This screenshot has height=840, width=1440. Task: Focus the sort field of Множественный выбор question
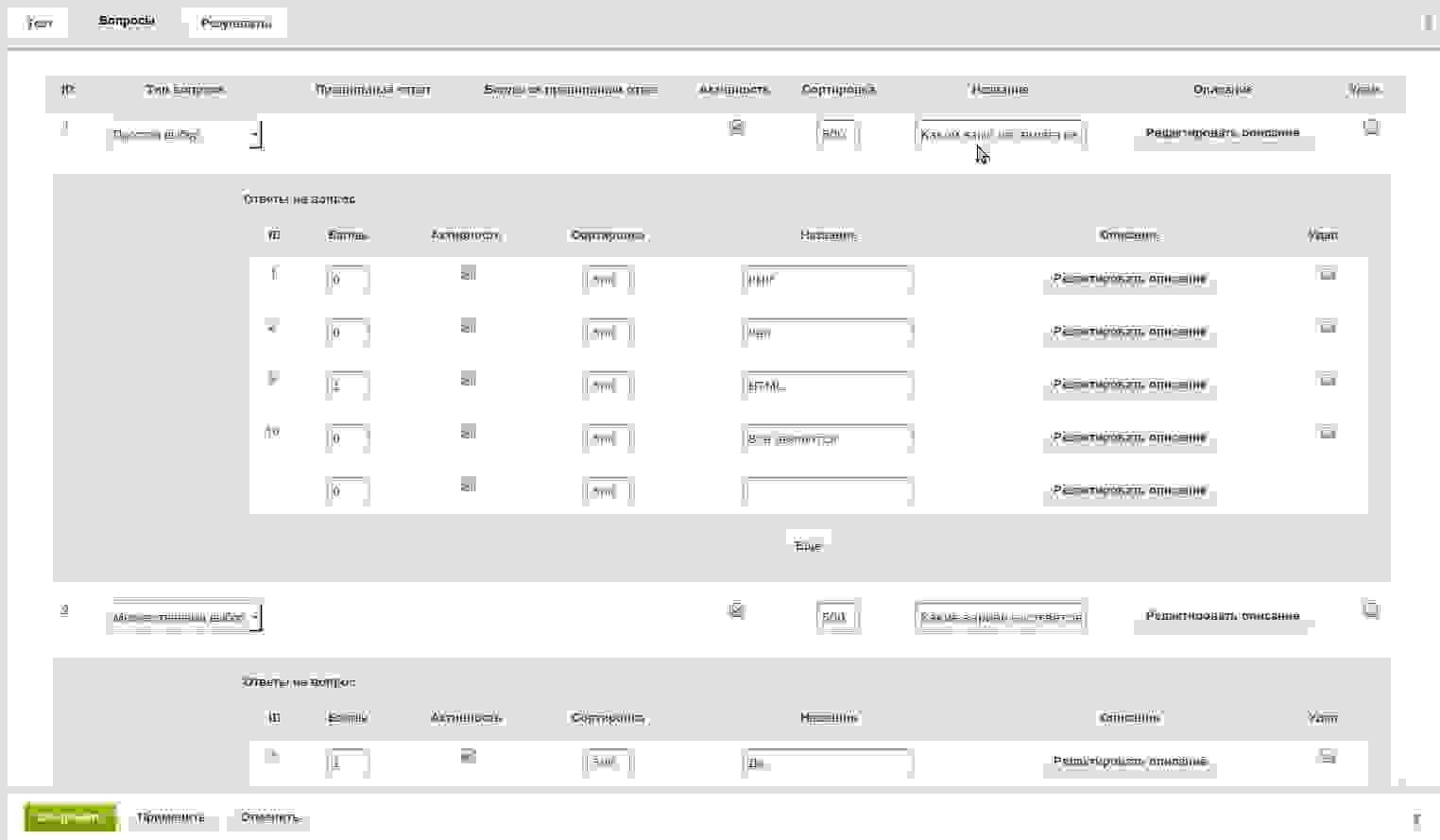point(837,617)
